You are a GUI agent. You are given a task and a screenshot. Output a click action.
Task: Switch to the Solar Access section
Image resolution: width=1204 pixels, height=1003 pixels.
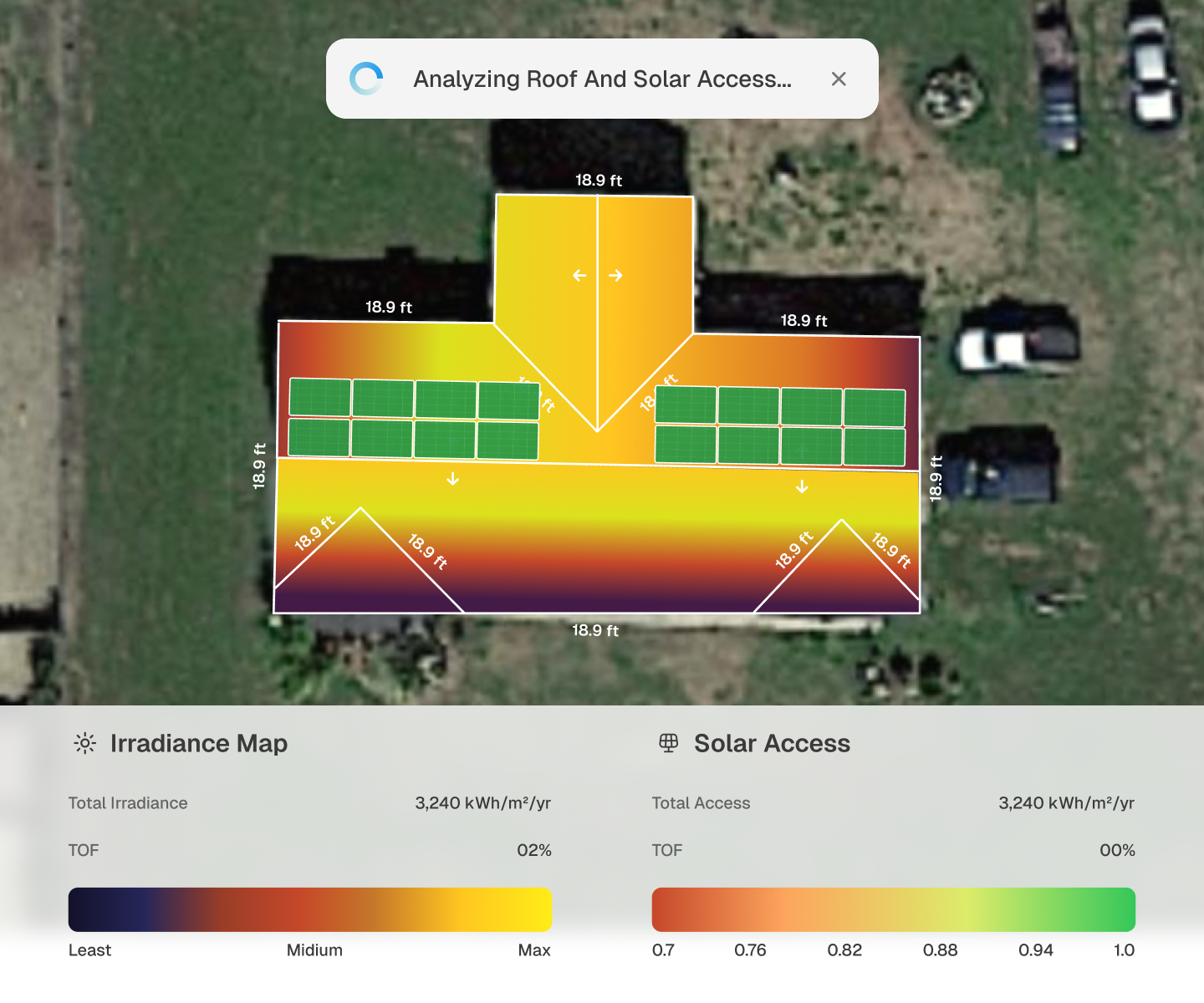pos(772,743)
